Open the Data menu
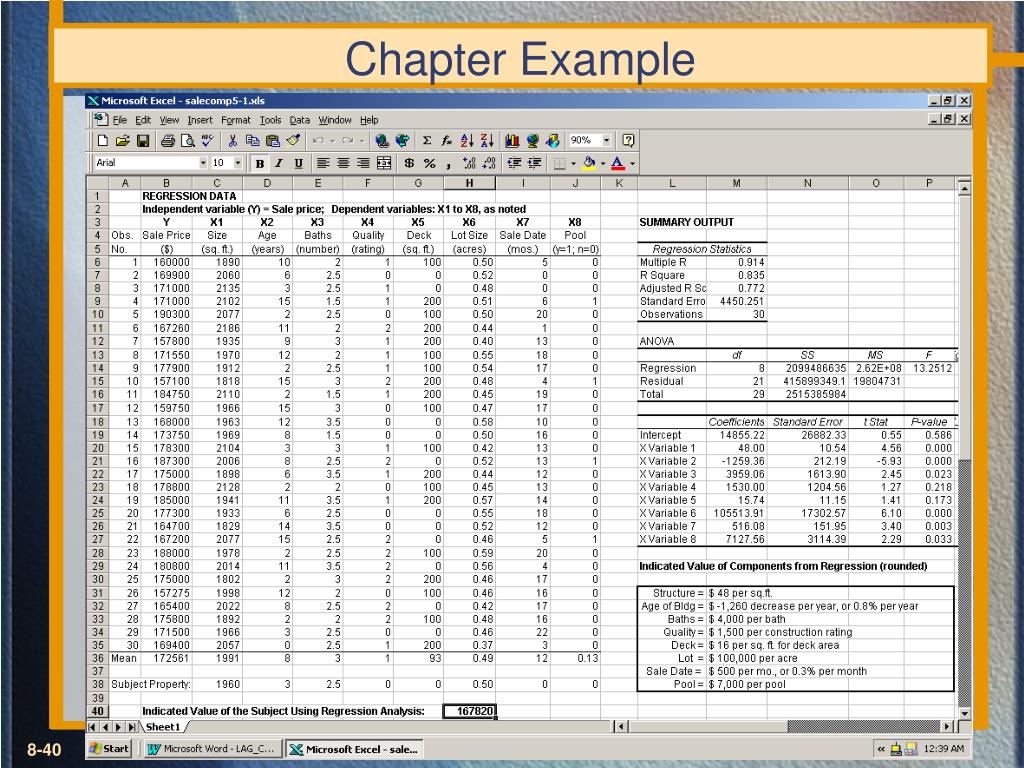This screenshot has height=768, width=1024. pos(300,120)
